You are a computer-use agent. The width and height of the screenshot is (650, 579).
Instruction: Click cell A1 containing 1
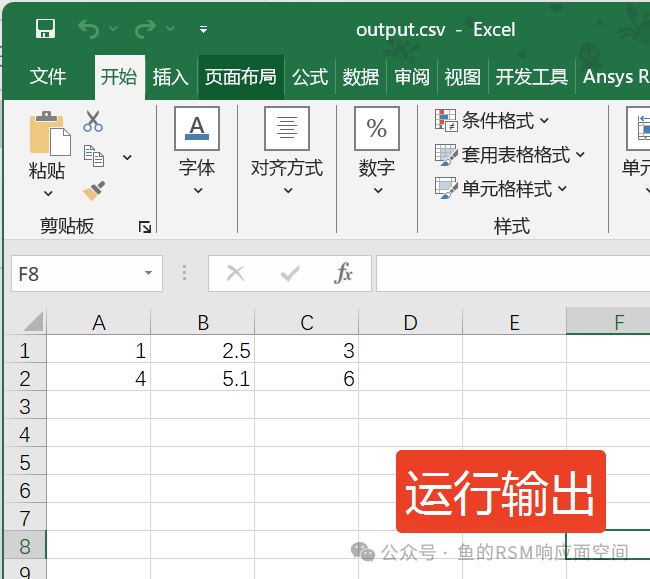click(99, 351)
